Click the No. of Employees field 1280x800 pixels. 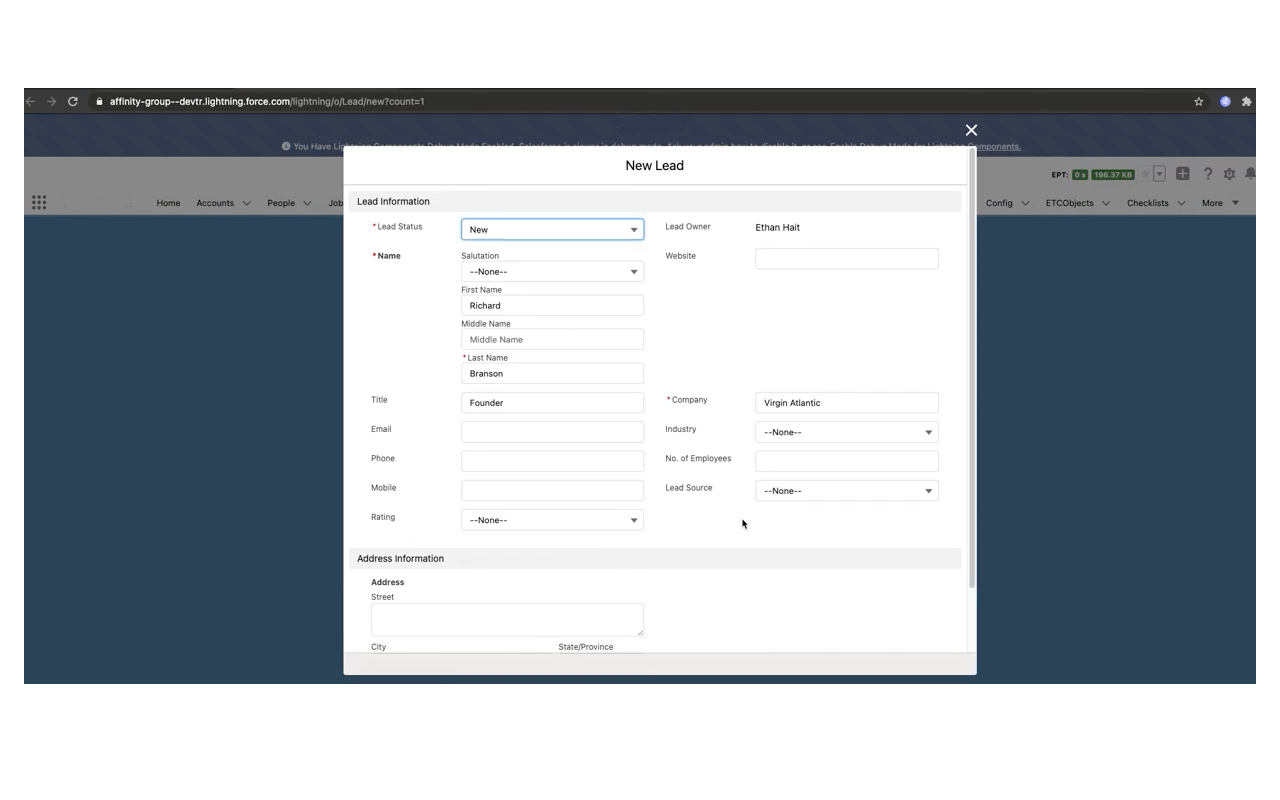click(x=846, y=461)
